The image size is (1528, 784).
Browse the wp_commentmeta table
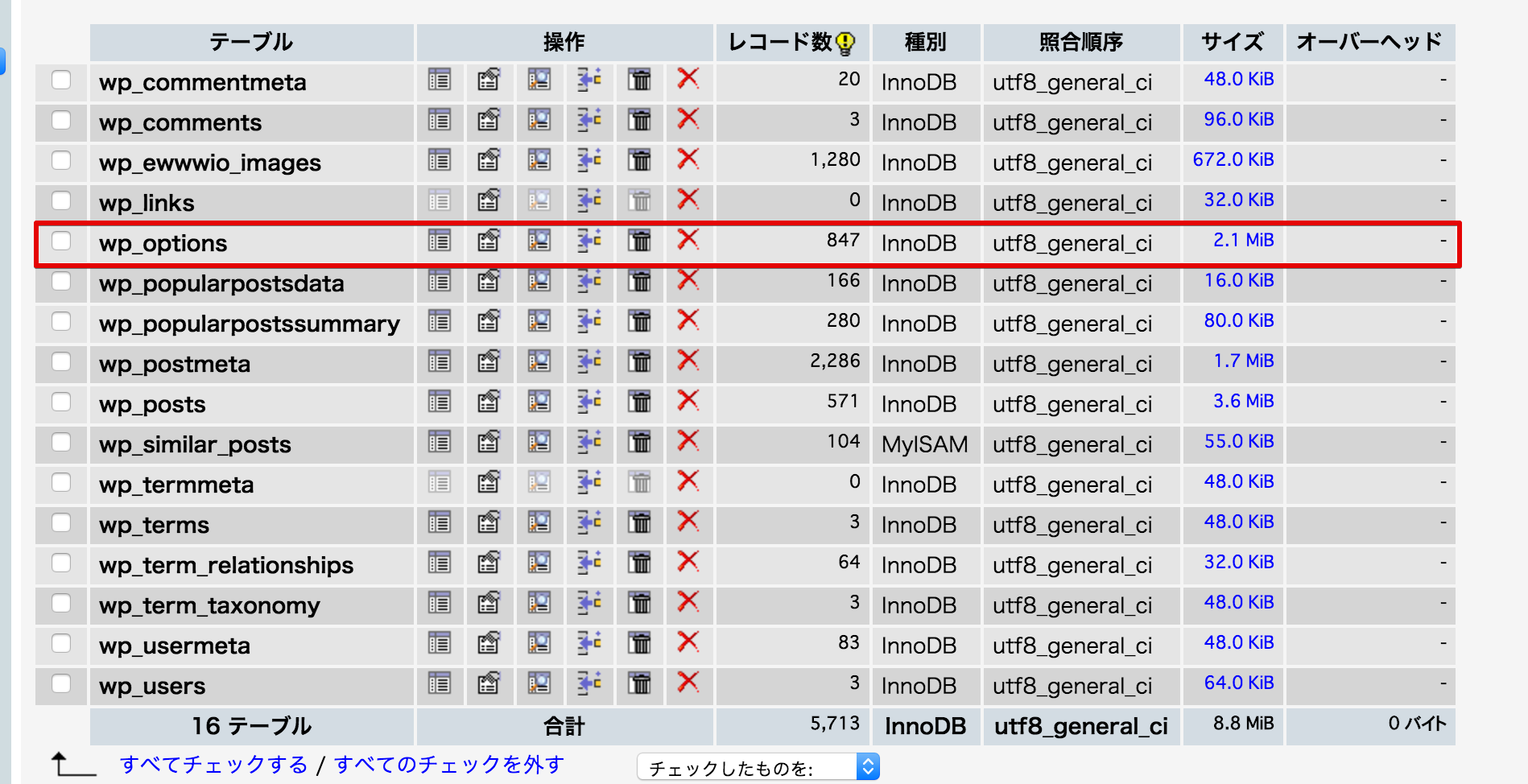440,80
